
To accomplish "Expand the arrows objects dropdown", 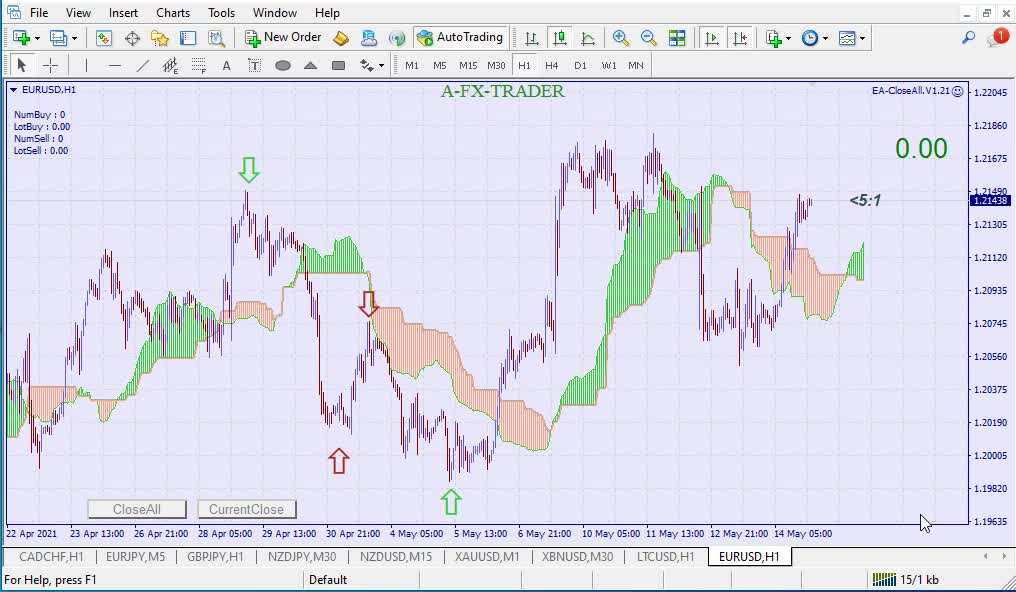I will coord(381,67).
